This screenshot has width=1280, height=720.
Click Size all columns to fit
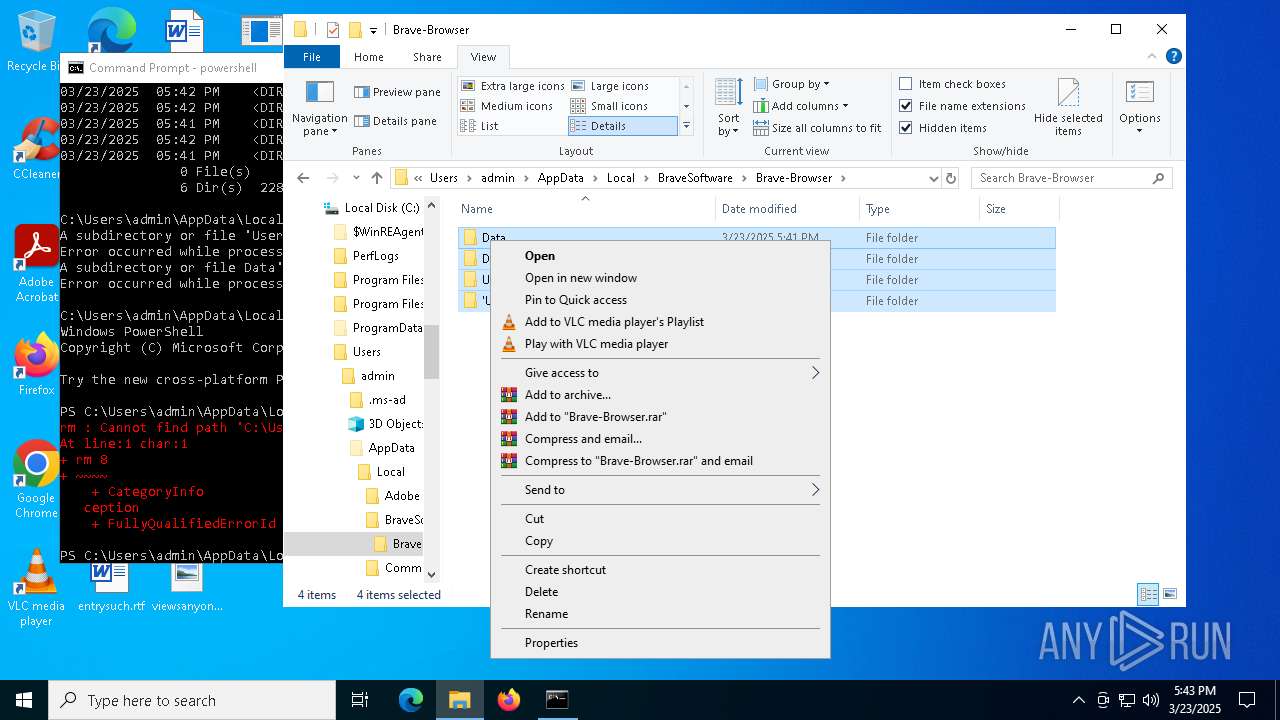tap(817, 128)
